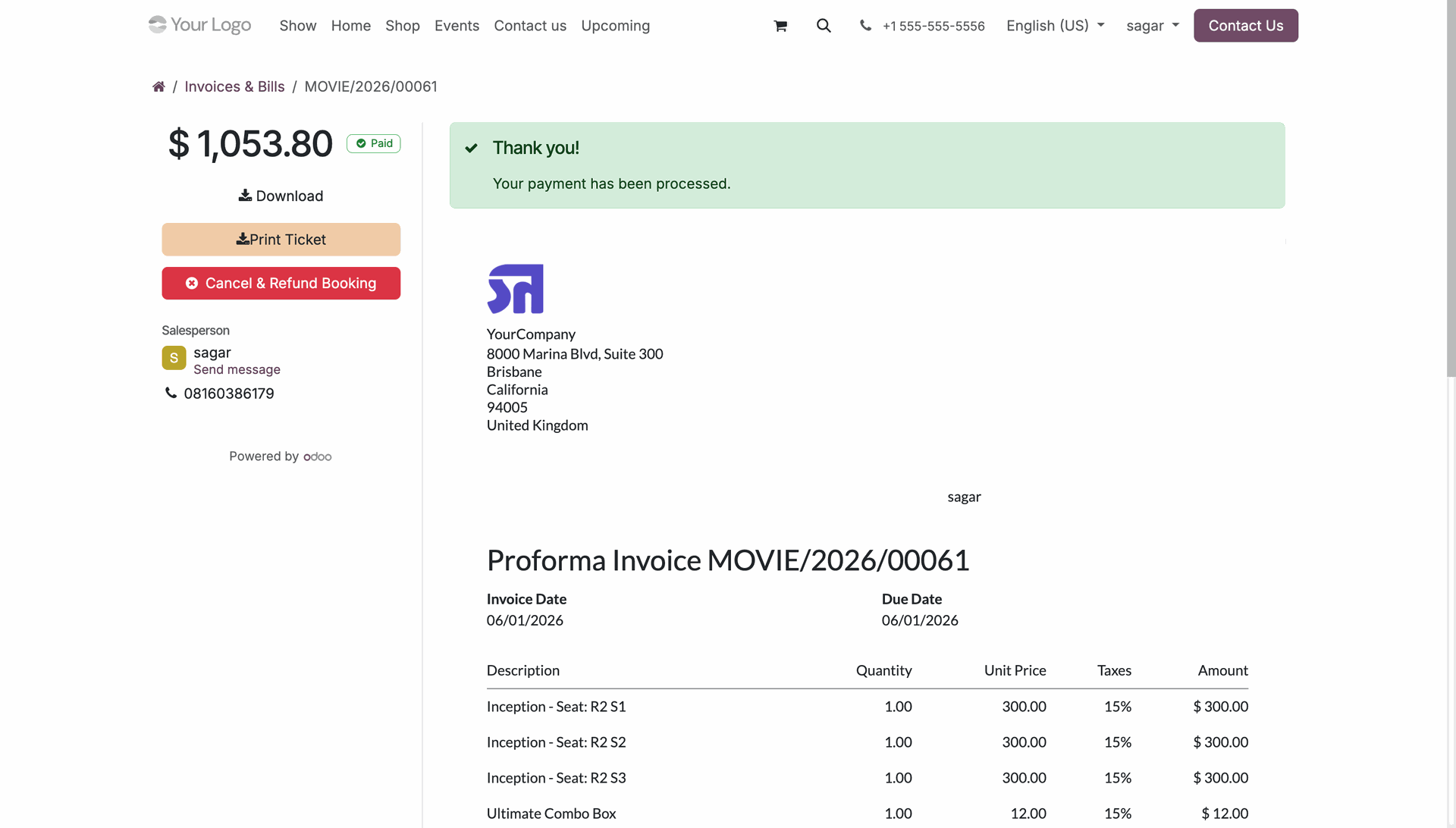Click the Inception - Seat: R2 S2 row
Viewport: 1456px width, 828px height.
[868, 742]
